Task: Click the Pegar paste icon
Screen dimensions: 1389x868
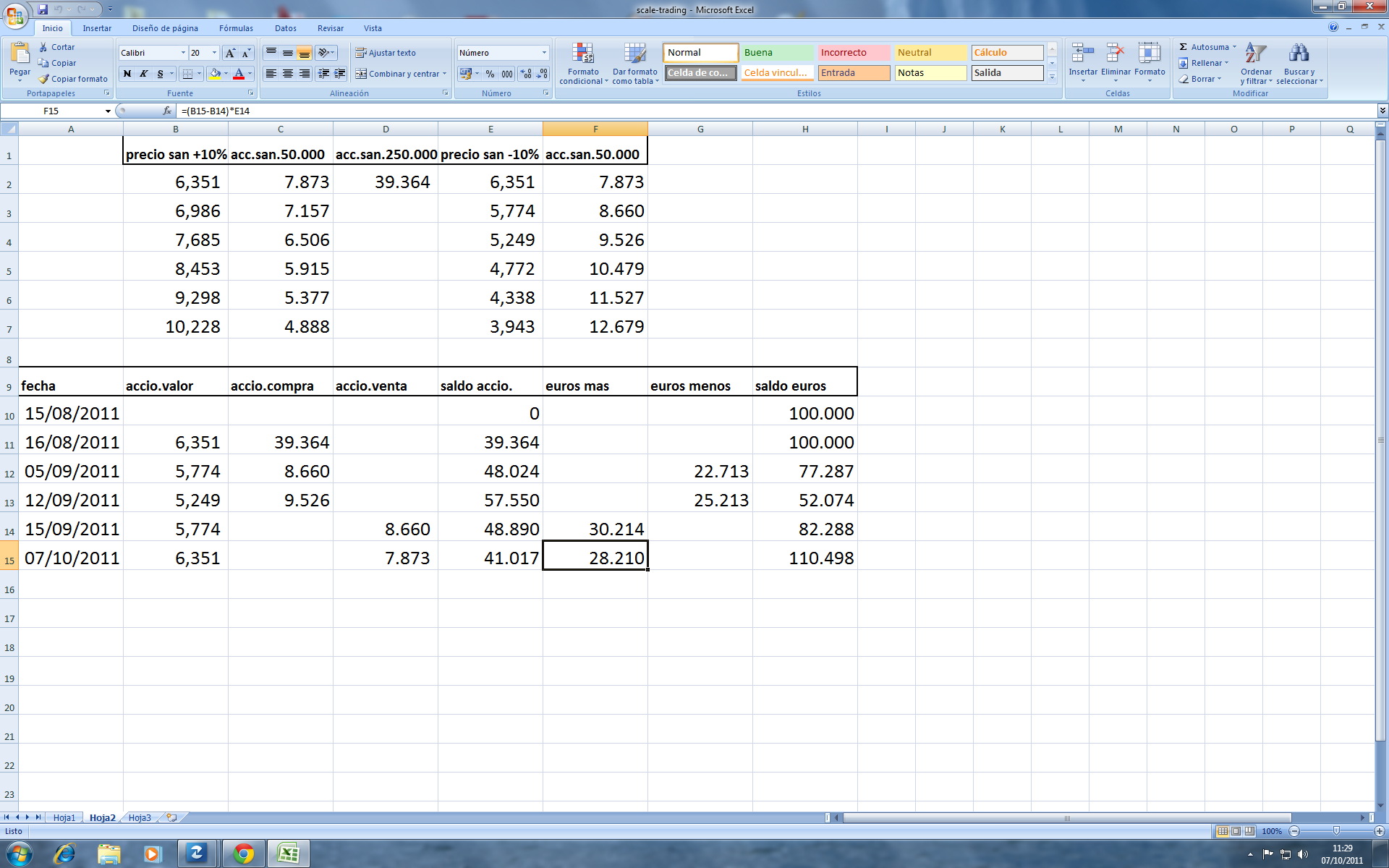Action: tap(20, 54)
